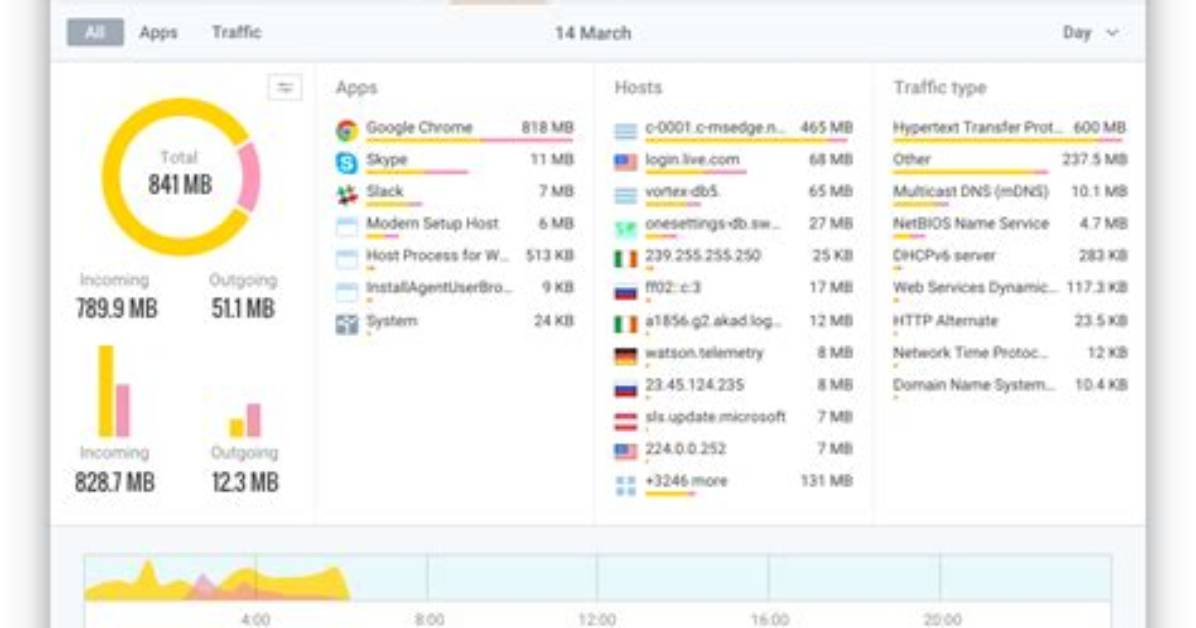Click the Slack app icon
This screenshot has width=1196, height=628.
[347, 195]
